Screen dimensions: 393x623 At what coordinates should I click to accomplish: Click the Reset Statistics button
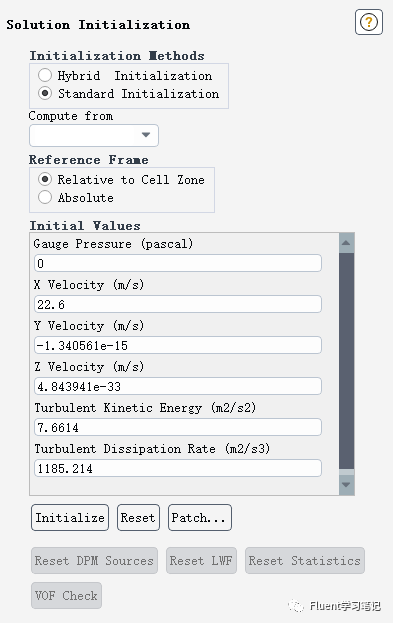(305, 561)
